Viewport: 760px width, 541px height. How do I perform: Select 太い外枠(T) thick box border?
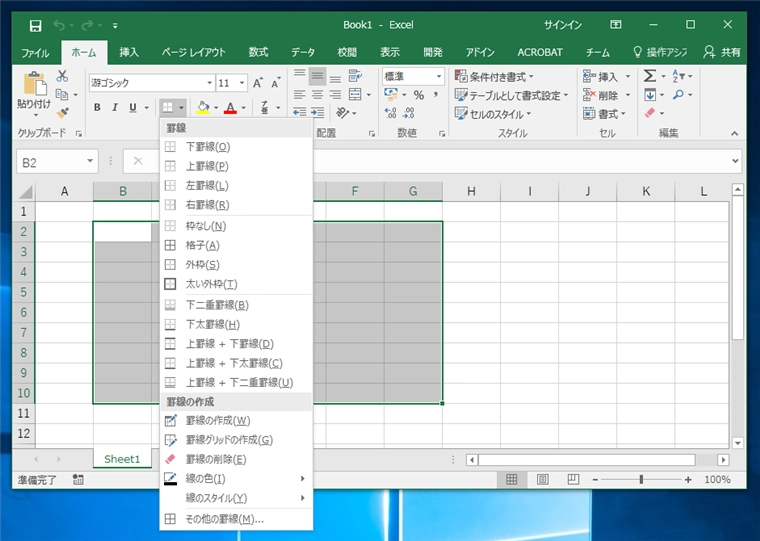pyautogui.click(x=236, y=284)
